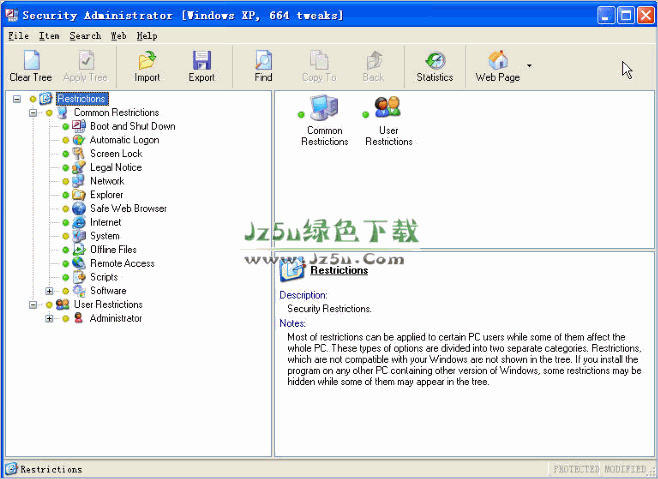
Task: Maximize the Security Administrator window
Action: coord(626,16)
